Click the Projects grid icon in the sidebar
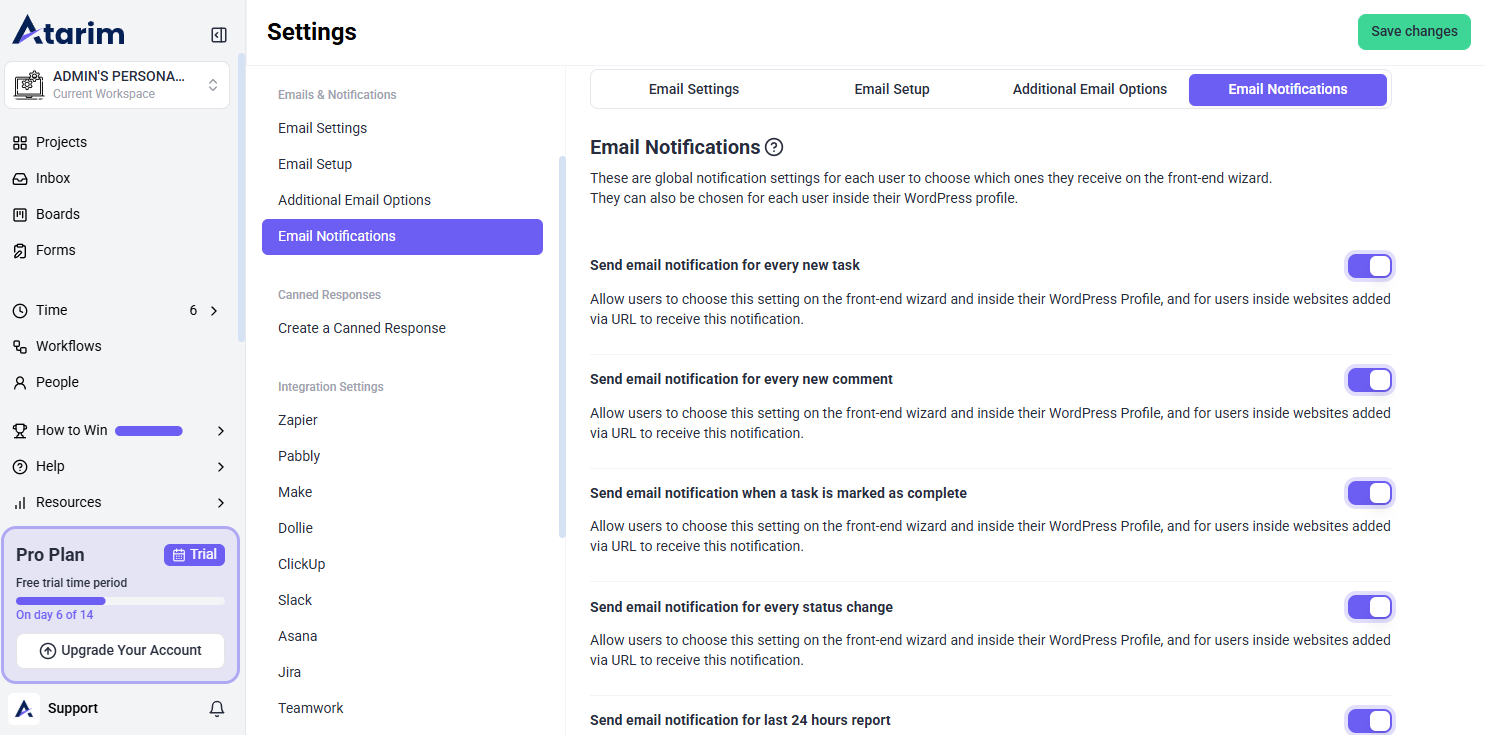The width and height of the screenshot is (1485, 735). tap(20, 143)
